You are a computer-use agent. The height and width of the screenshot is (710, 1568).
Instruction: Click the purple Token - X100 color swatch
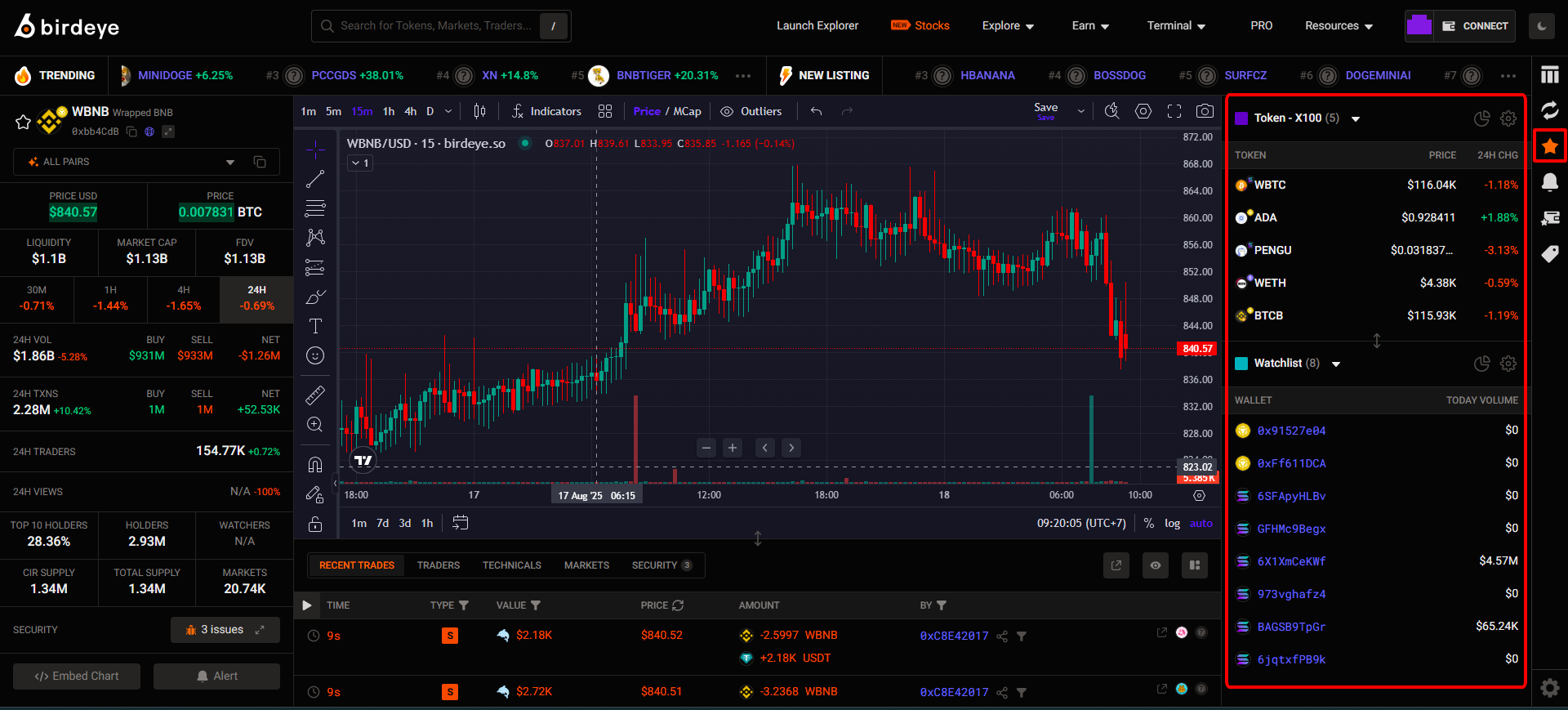coord(1241,118)
